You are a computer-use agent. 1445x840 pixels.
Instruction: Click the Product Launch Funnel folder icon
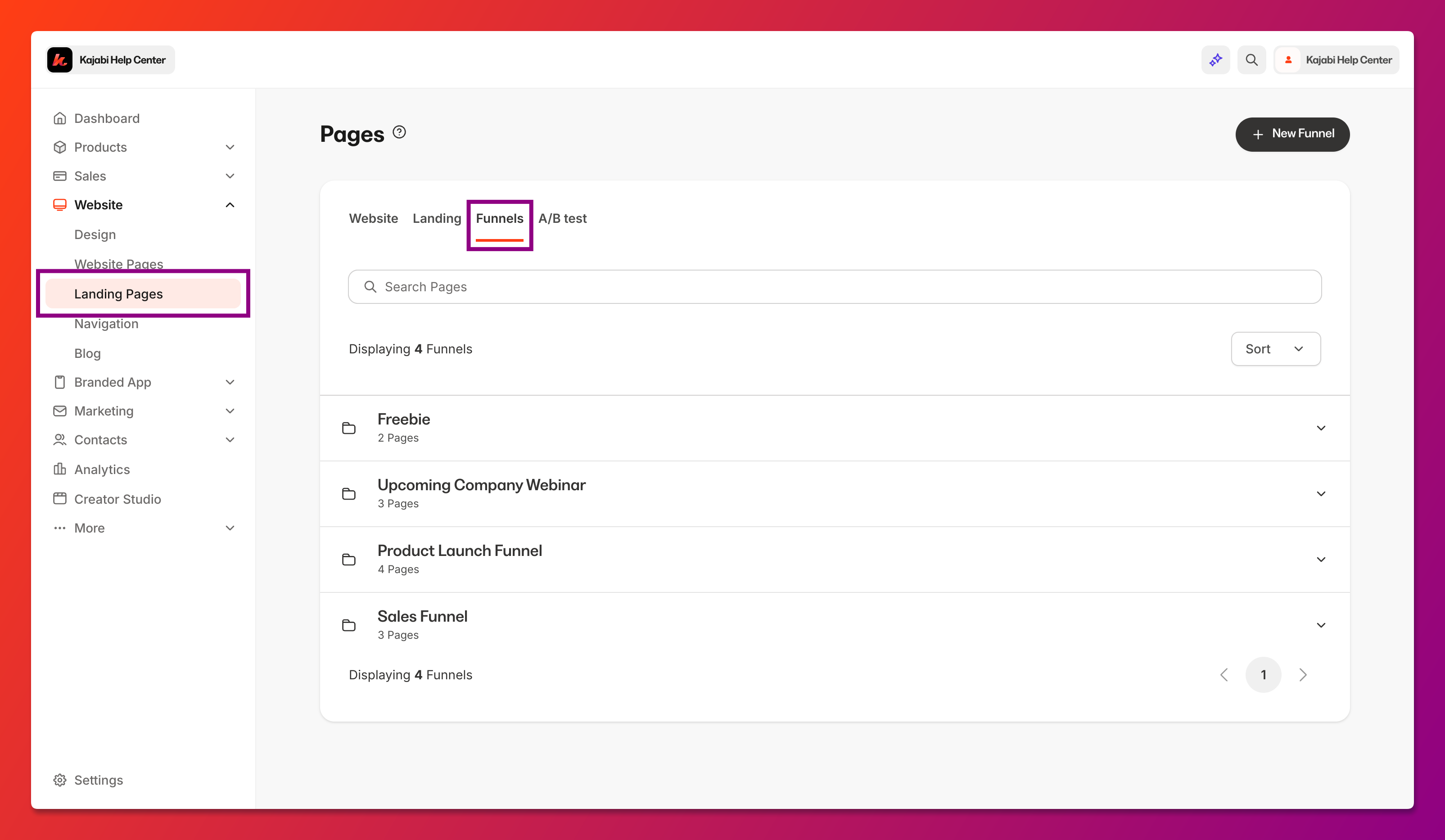(x=348, y=560)
